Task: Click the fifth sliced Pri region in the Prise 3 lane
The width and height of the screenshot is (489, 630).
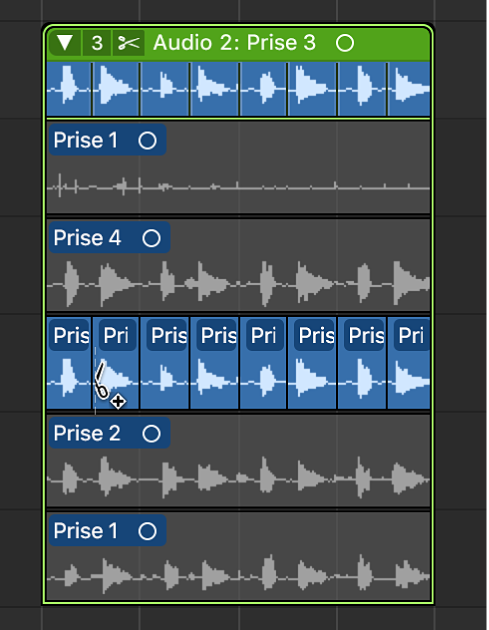Action: coord(263,363)
